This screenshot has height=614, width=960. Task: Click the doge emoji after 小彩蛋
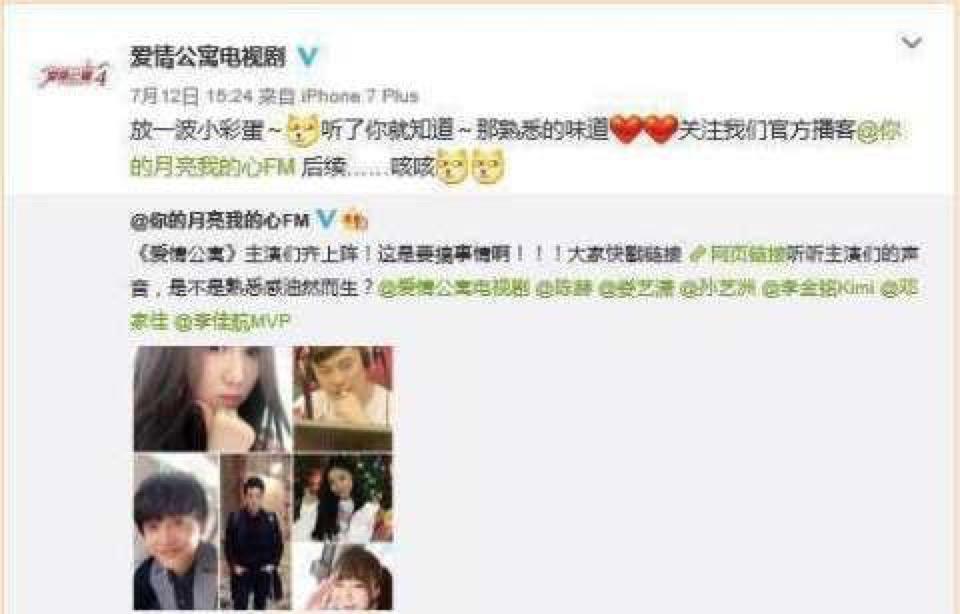point(302,130)
